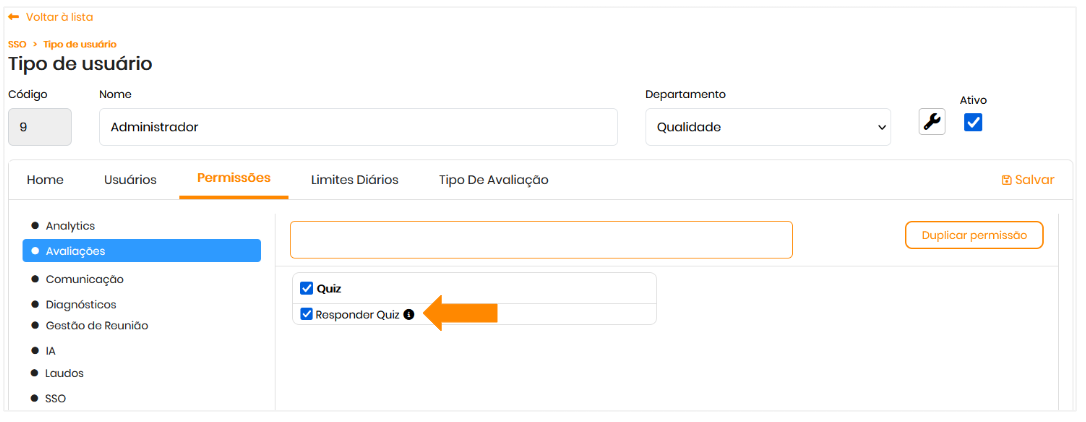Open the Diagnósticos permission category

[80, 304]
